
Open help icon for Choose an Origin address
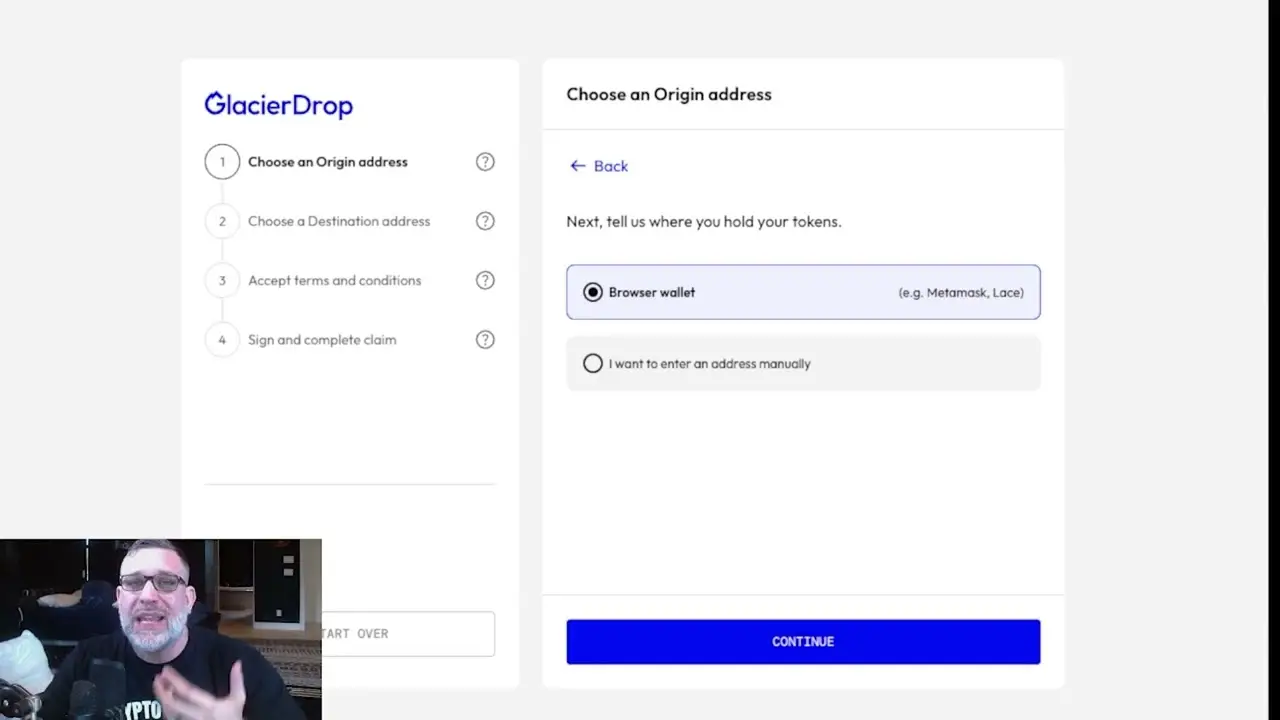[x=485, y=162]
